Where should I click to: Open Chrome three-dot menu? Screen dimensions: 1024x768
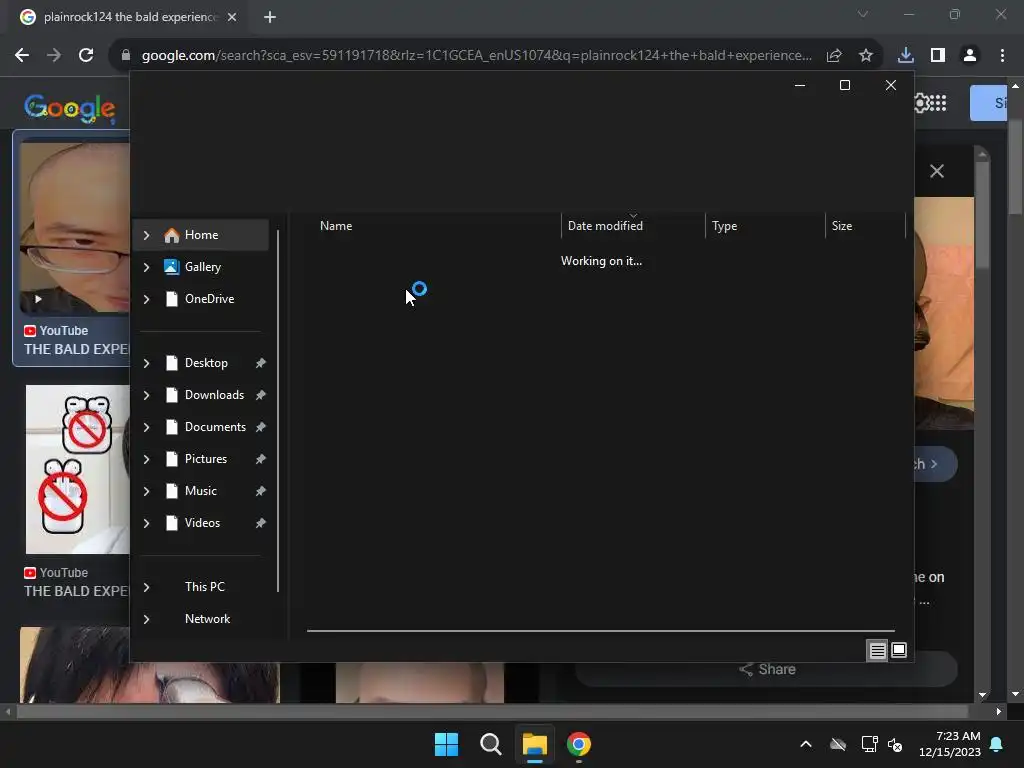[x=1002, y=56]
